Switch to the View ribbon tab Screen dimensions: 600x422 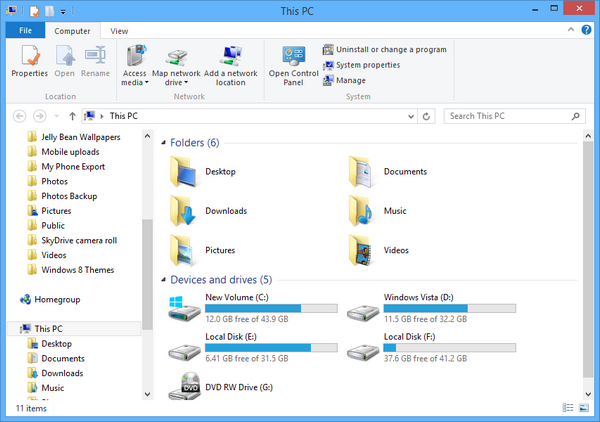[x=119, y=31]
